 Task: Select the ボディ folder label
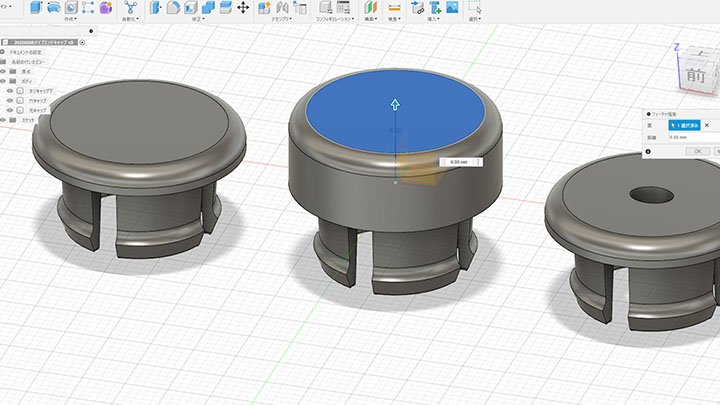click(x=27, y=81)
